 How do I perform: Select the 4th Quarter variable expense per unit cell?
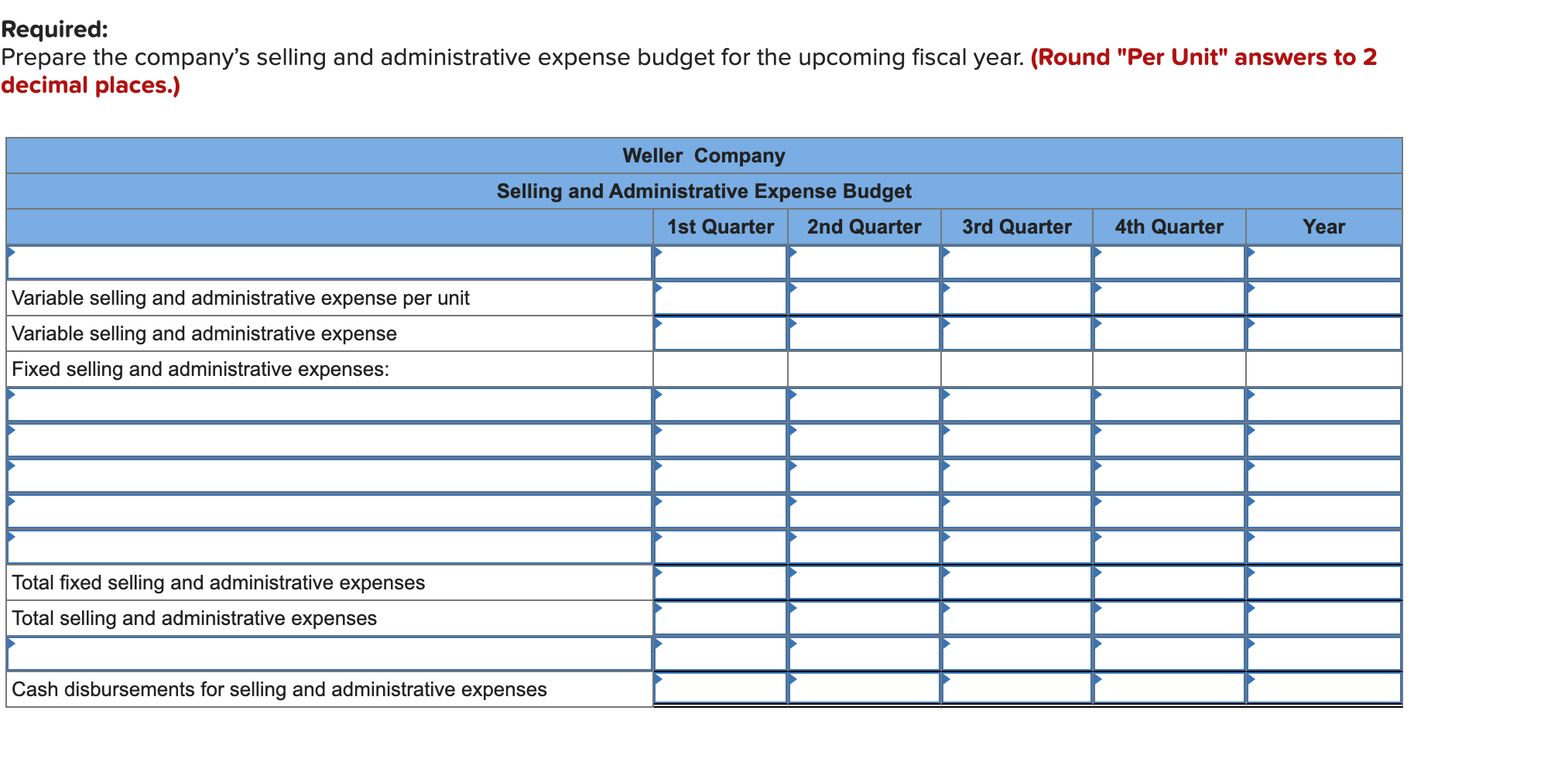point(1169,298)
